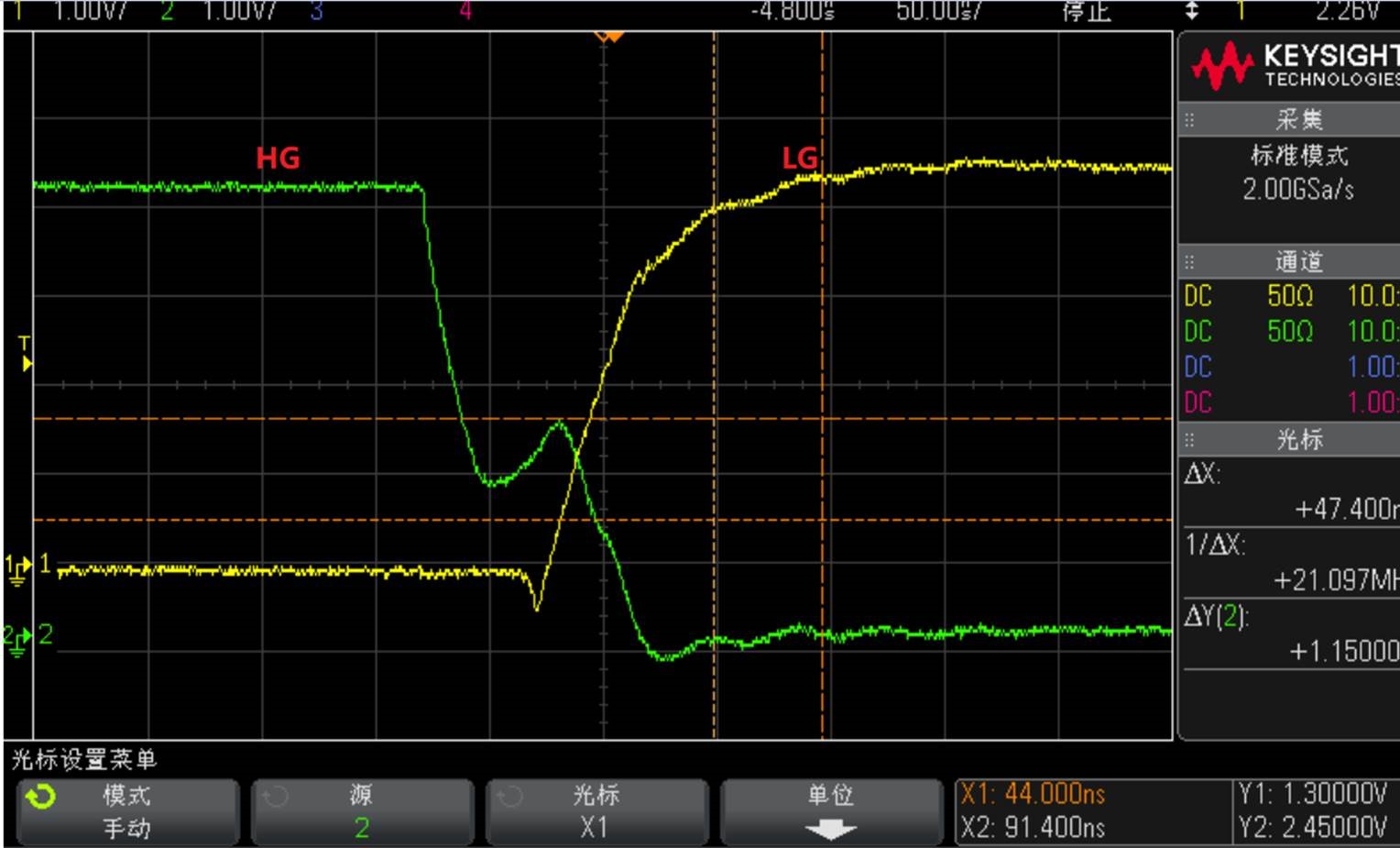Click the Y2 2.45000V readout
Image resolution: width=1400 pixels, height=848 pixels.
tap(1312, 828)
